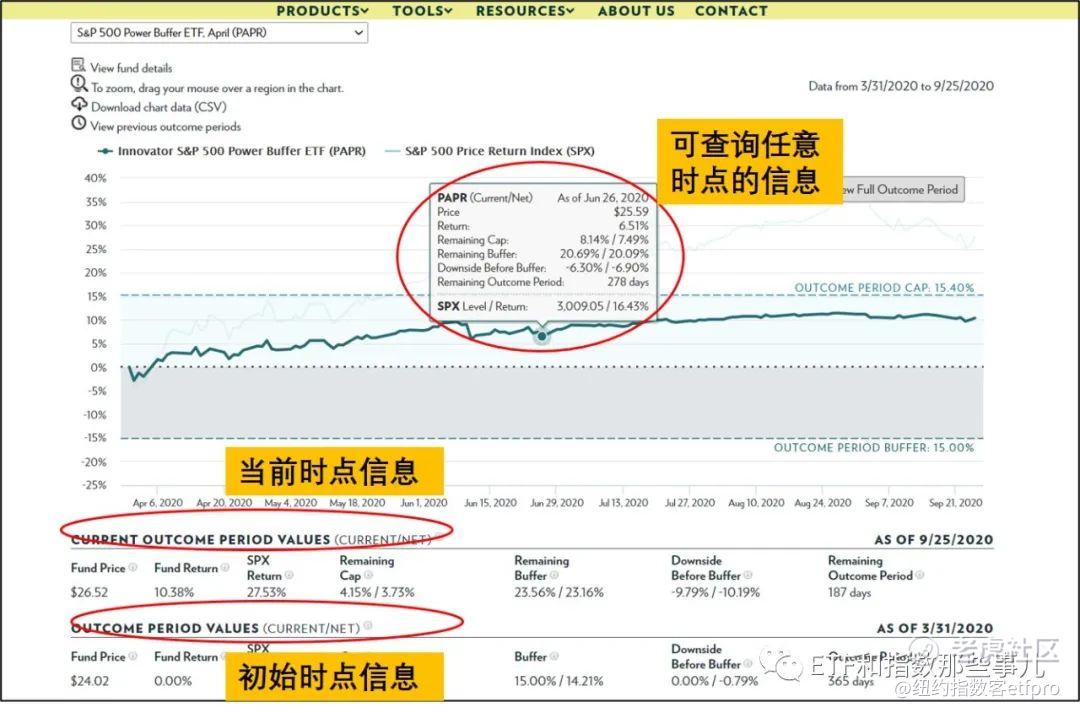Click the Remaining Outcome Period info icon
1080x713 pixels.
[x=920, y=575]
